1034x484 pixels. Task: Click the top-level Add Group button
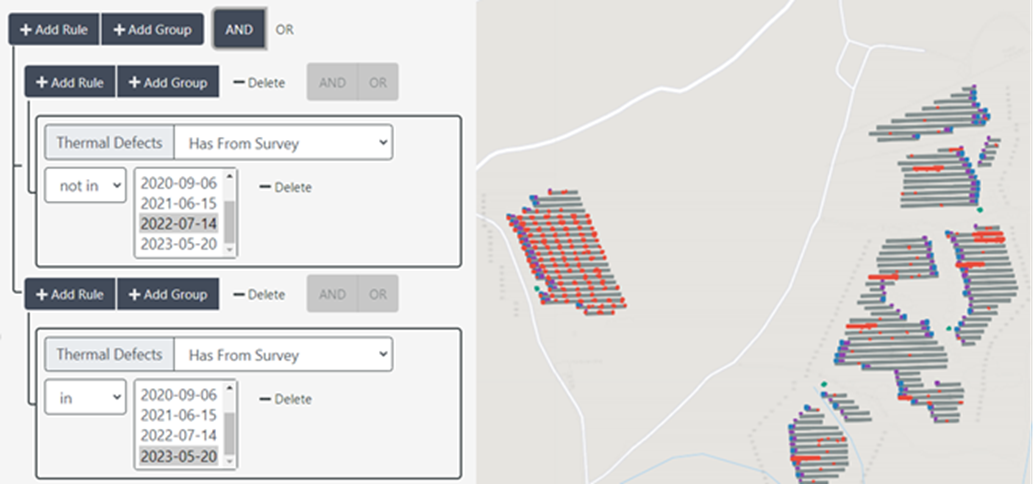click(x=152, y=30)
